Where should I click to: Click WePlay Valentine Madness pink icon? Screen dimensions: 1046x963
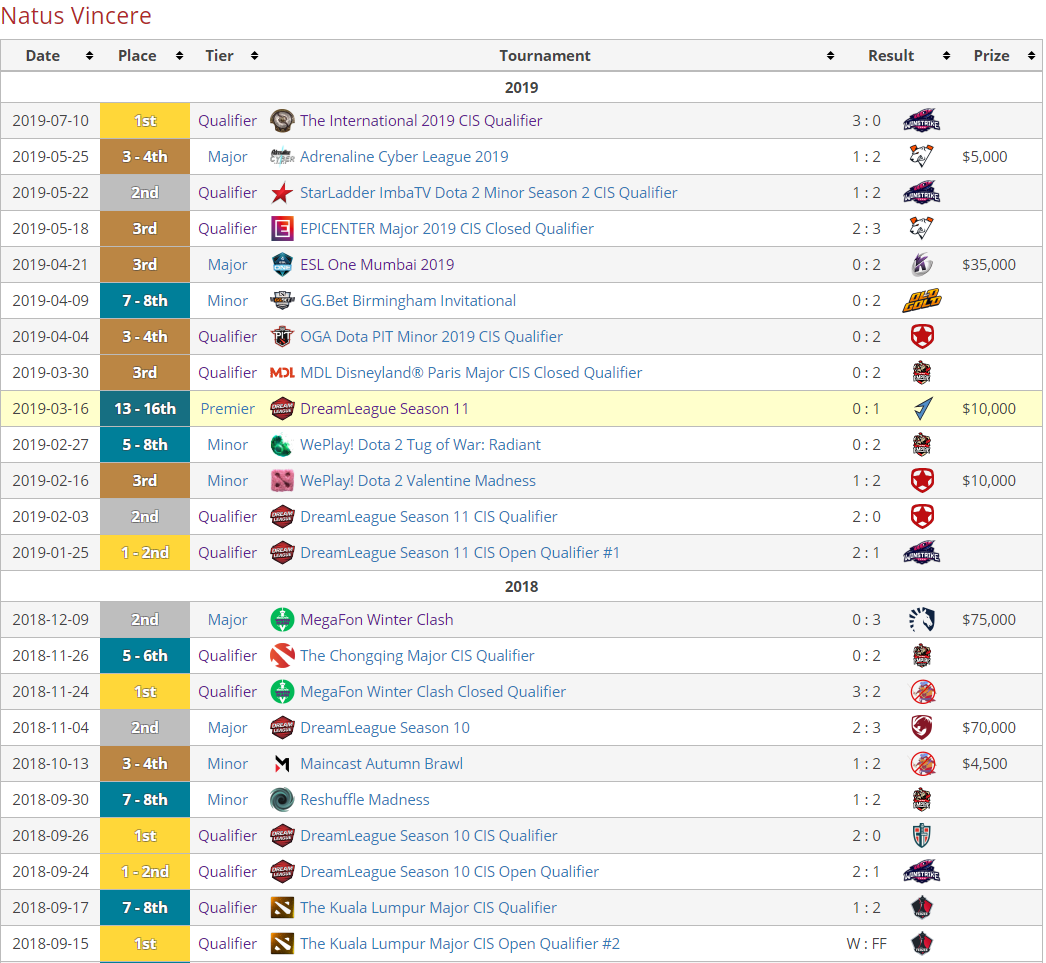point(282,481)
